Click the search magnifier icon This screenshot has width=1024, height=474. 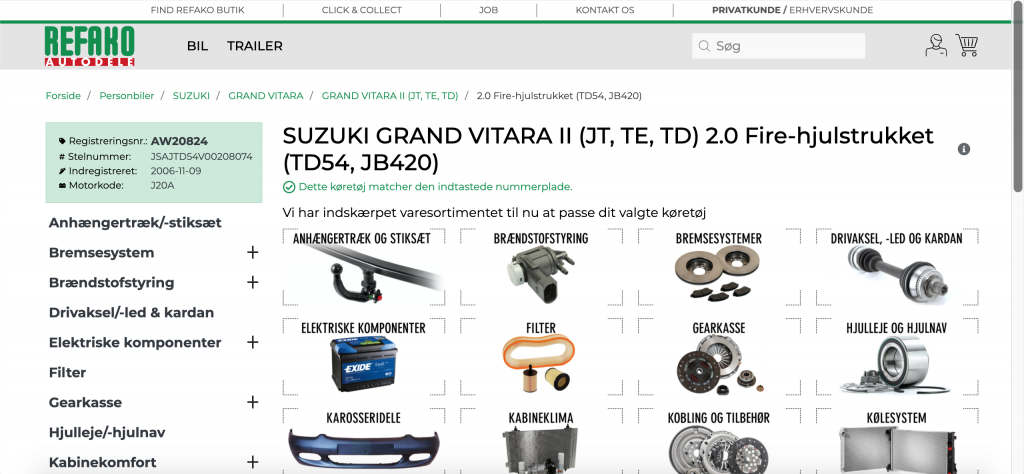tap(704, 46)
